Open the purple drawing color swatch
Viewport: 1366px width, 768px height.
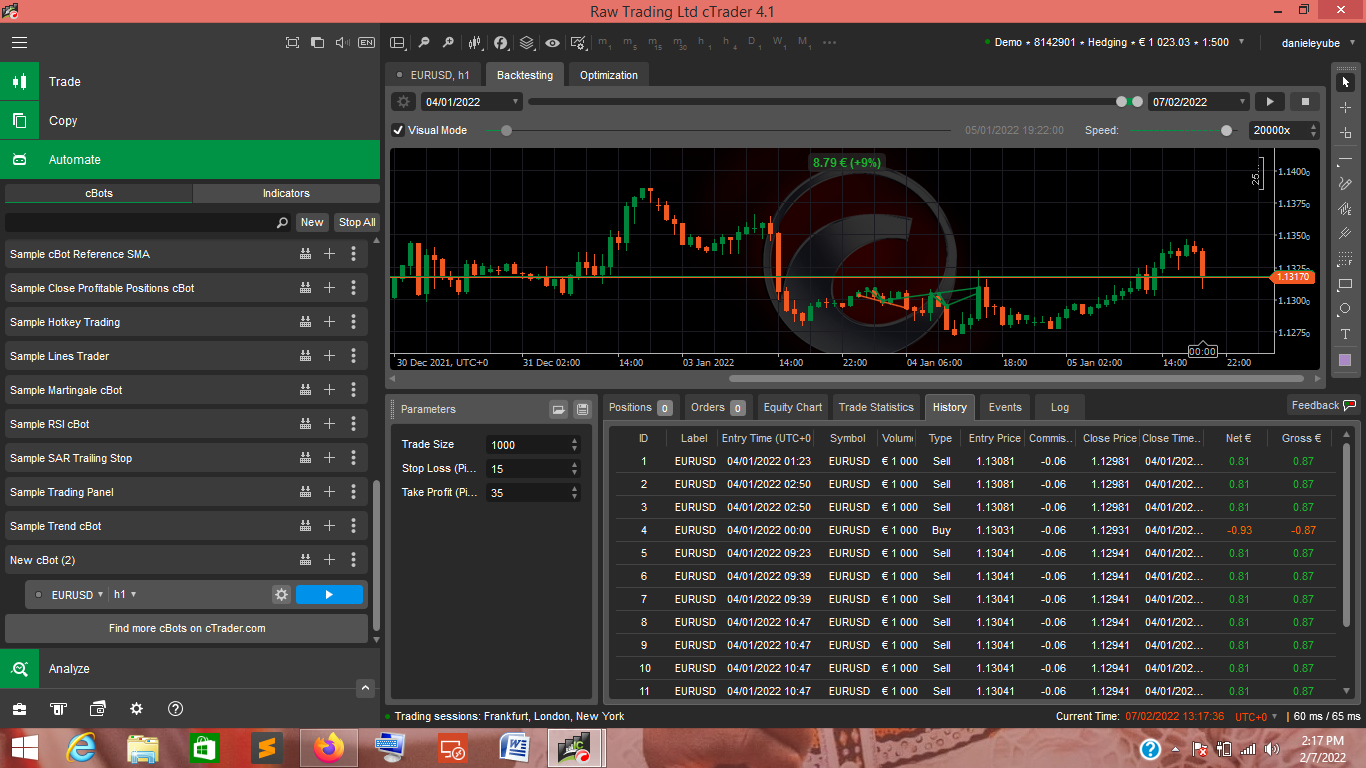(1345, 360)
